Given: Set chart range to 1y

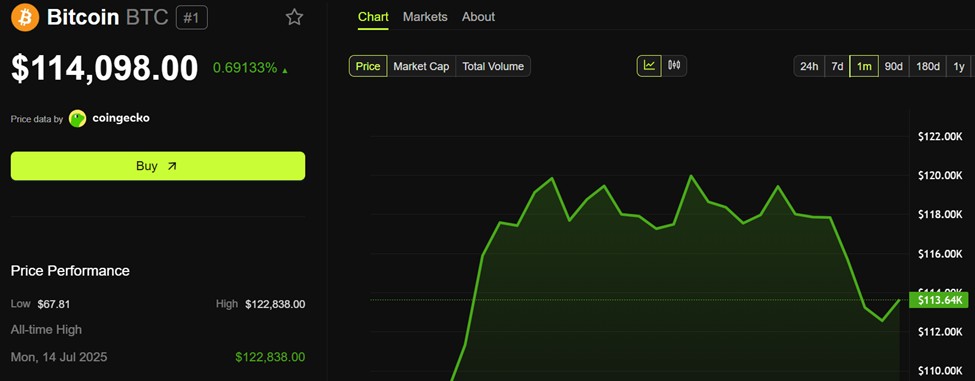Looking at the screenshot, I should point(959,66).
